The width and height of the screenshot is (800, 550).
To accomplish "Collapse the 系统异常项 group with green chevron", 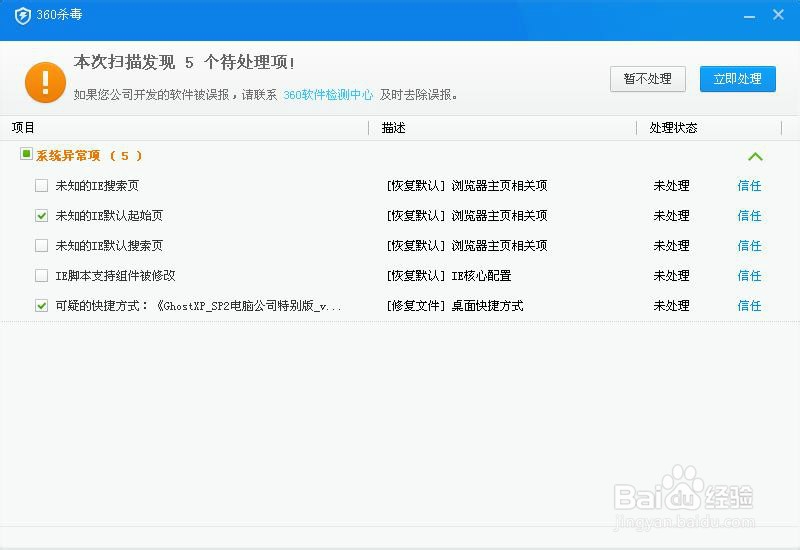I will [x=755, y=157].
